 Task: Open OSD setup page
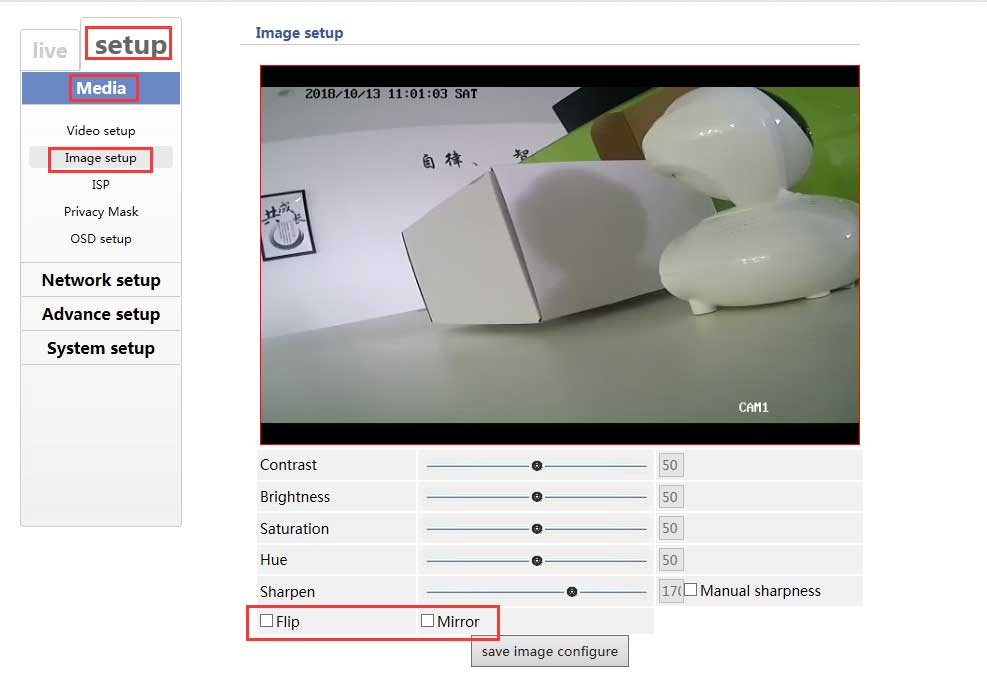[101, 239]
